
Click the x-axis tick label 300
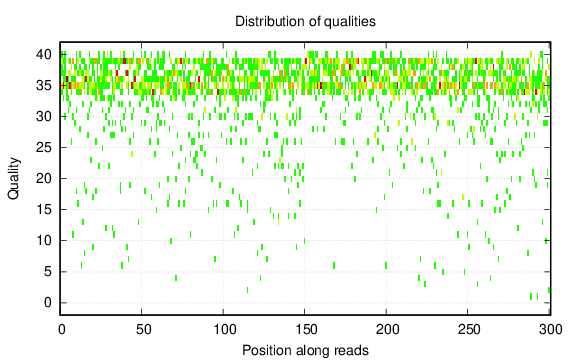tap(551, 330)
